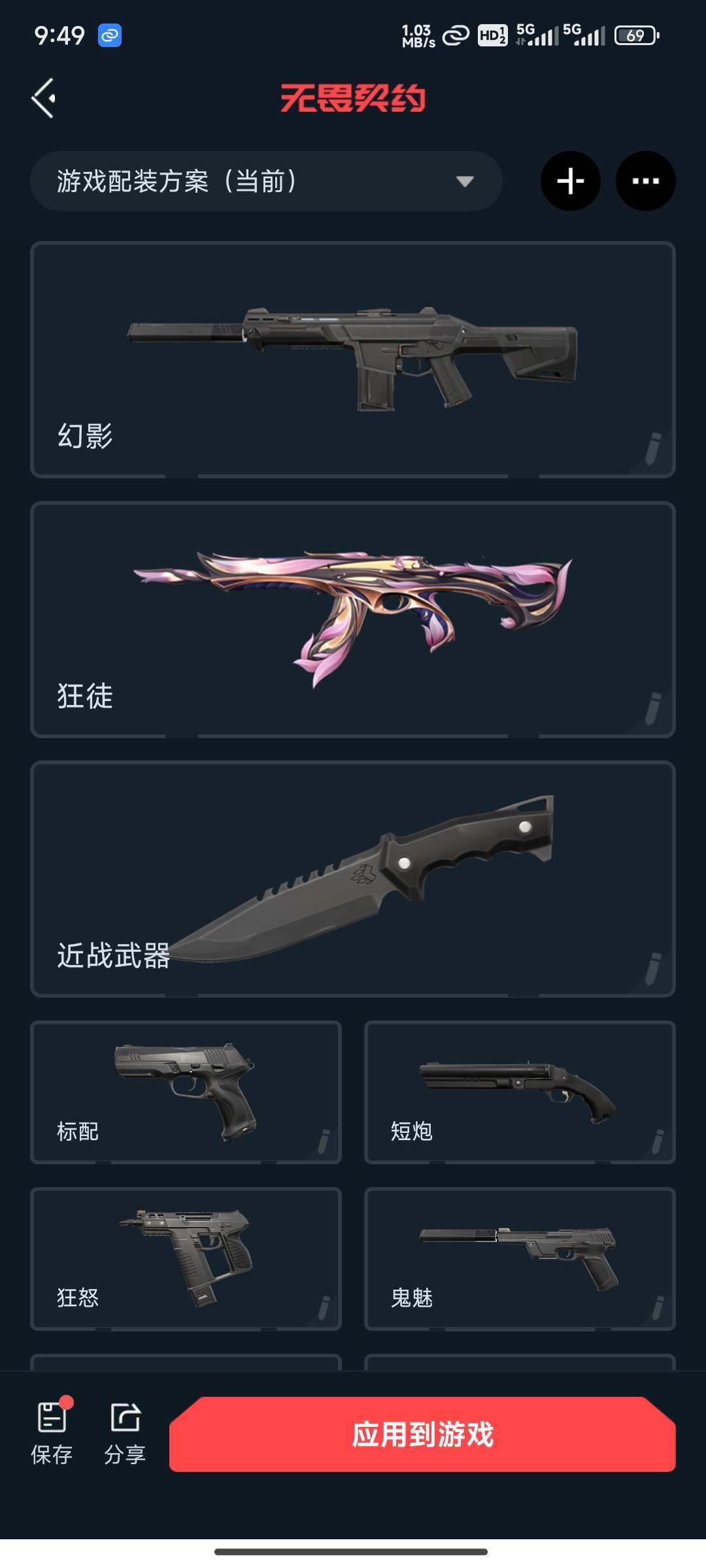Edit the 标配 pistol via pencil icon

pos(324,1141)
